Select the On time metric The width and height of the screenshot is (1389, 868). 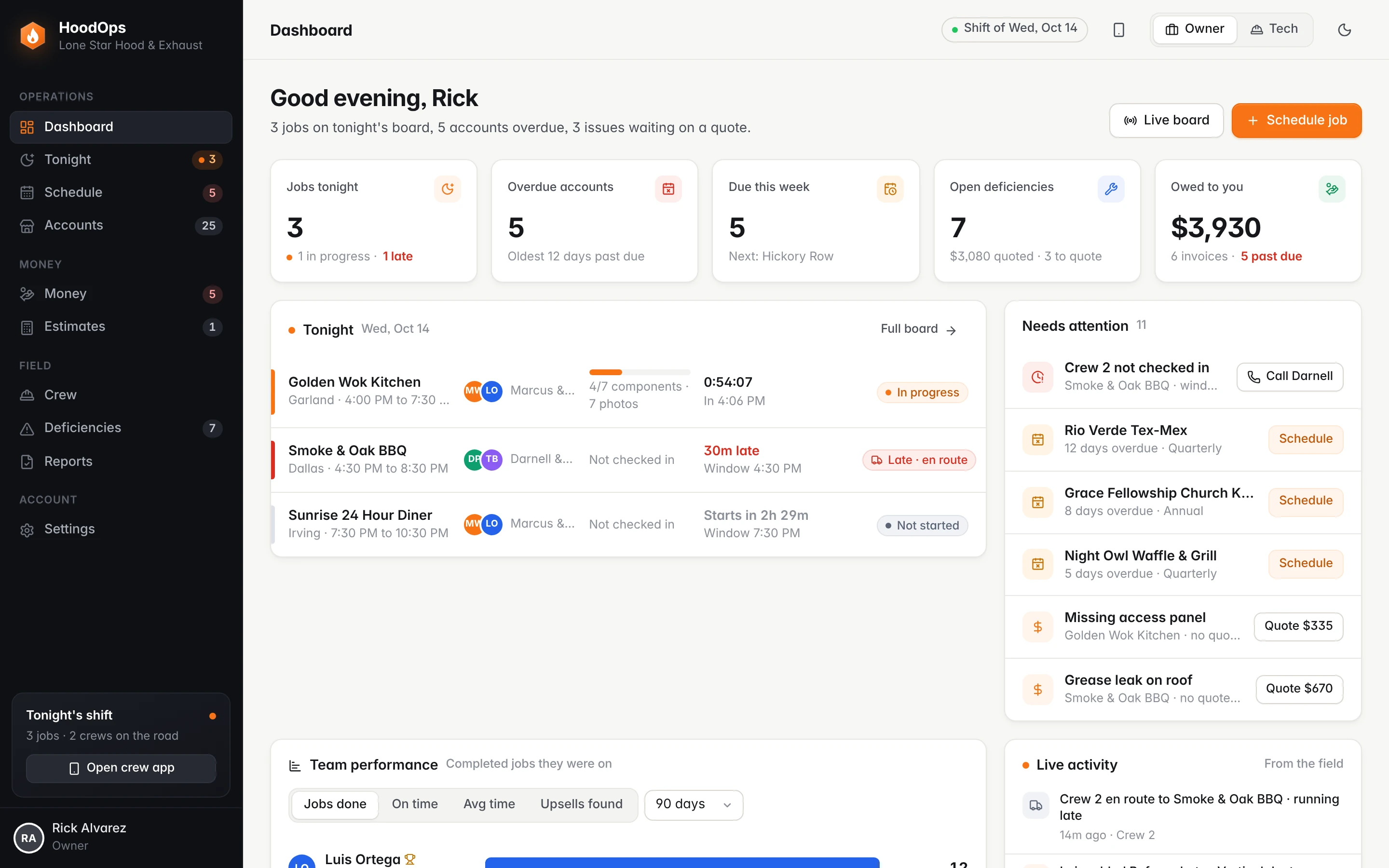(415, 804)
